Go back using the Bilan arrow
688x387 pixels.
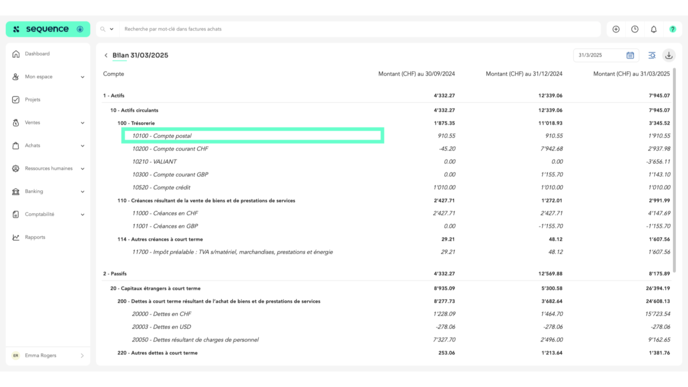[x=106, y=55]
